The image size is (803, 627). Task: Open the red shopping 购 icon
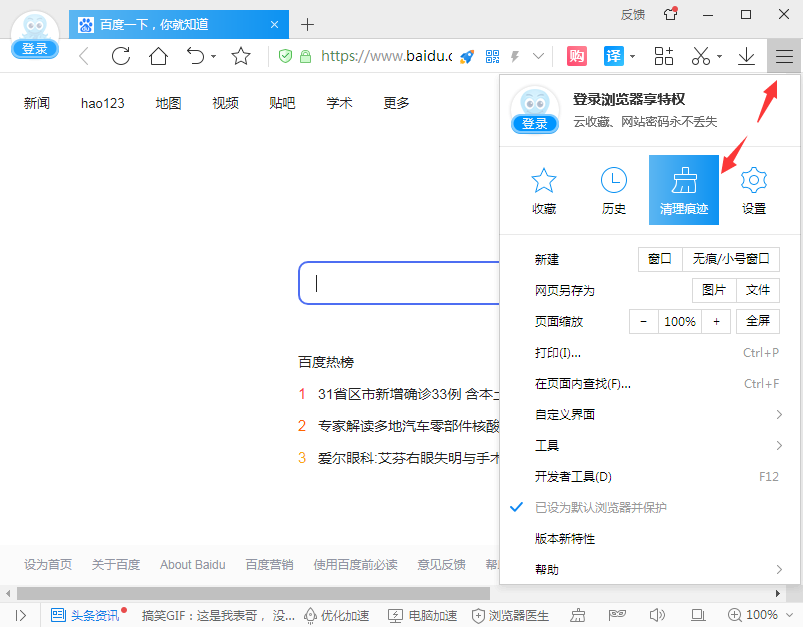(x=577, y=56)
